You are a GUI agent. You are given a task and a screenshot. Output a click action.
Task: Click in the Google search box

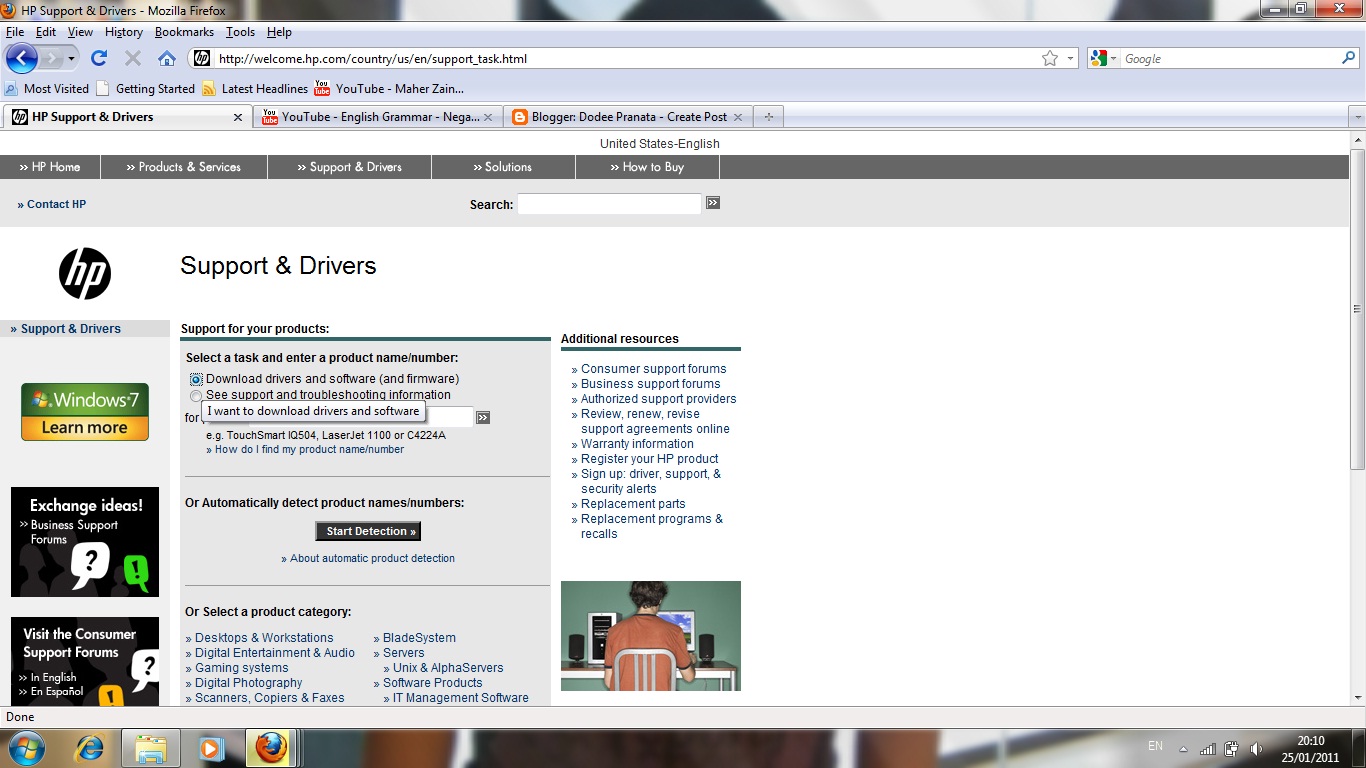pos(1230,59)
